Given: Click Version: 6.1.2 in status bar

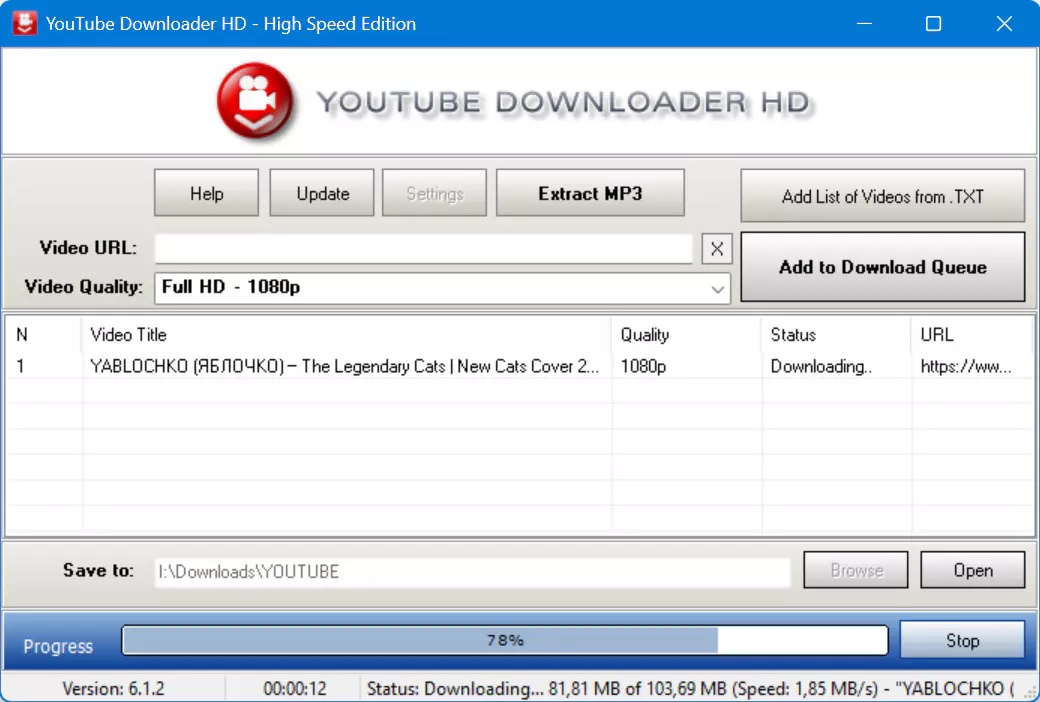Looking at the screenshot, I should pyautogui.click(x=113, y=689).
